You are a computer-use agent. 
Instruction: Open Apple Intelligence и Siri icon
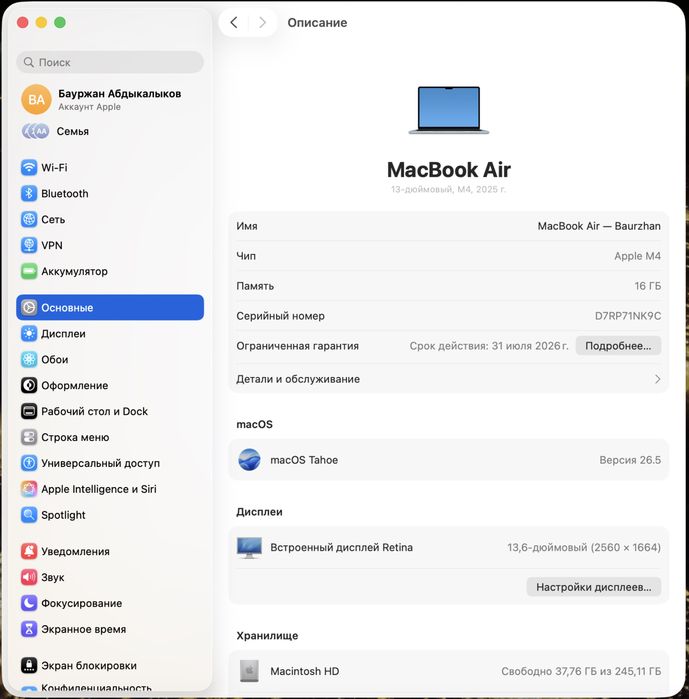coord(29,489)
